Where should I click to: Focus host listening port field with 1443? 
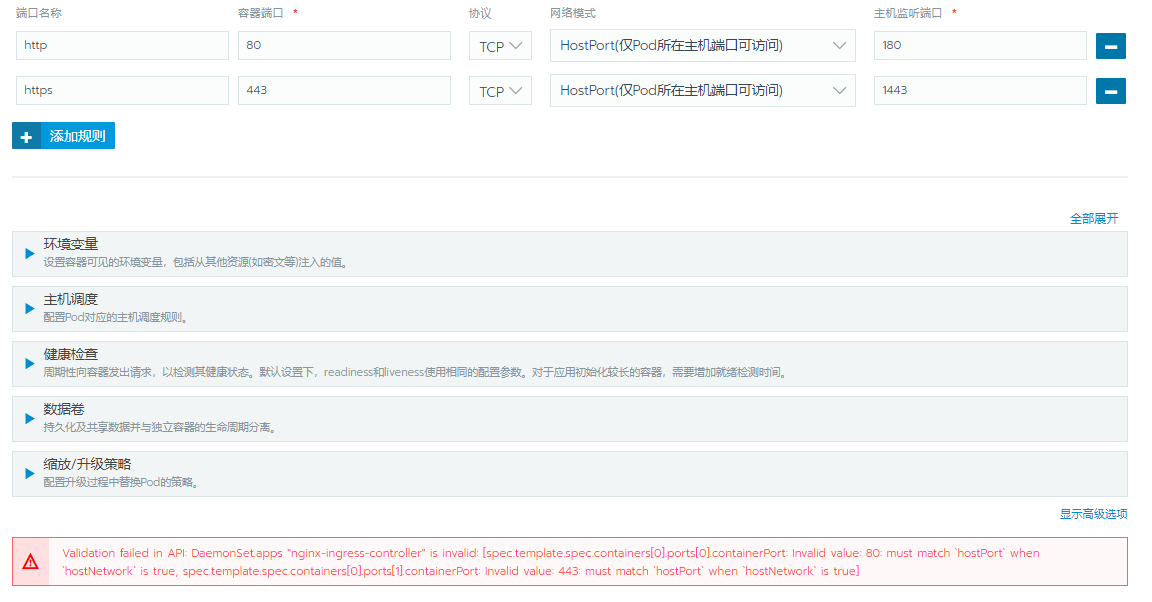point(980,90)
